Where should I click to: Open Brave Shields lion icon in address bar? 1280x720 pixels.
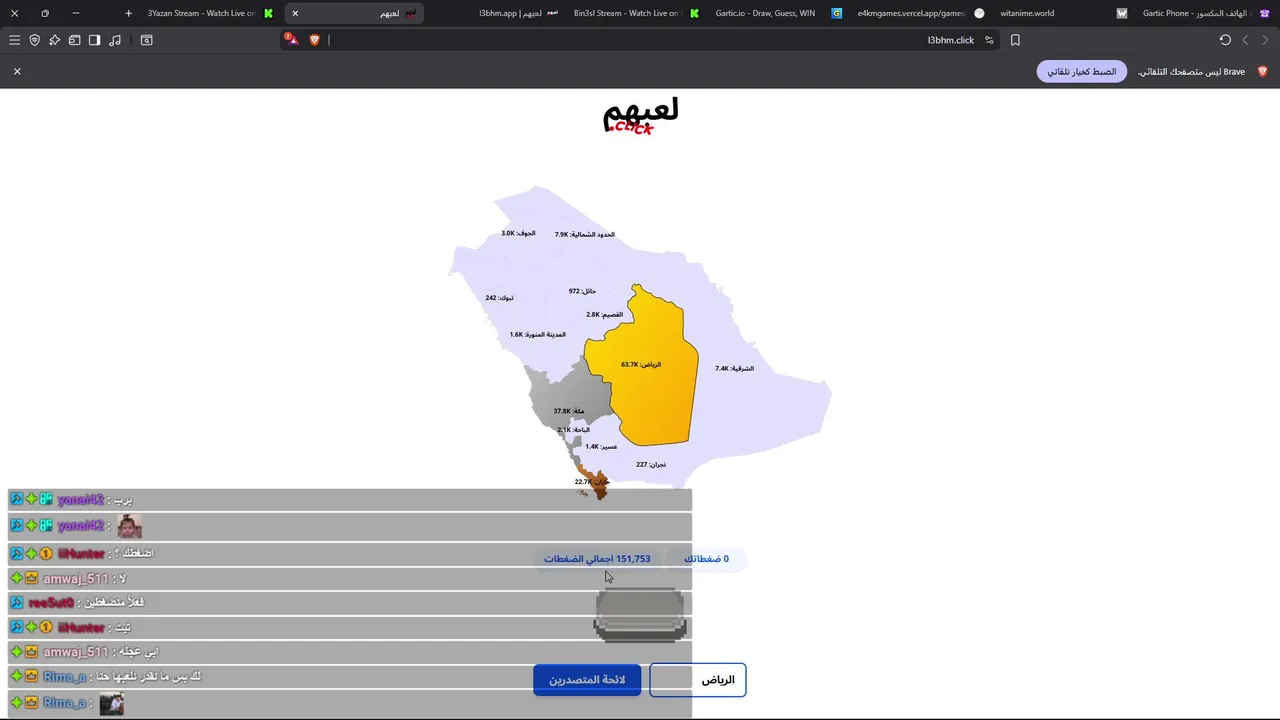click(314, 40)
